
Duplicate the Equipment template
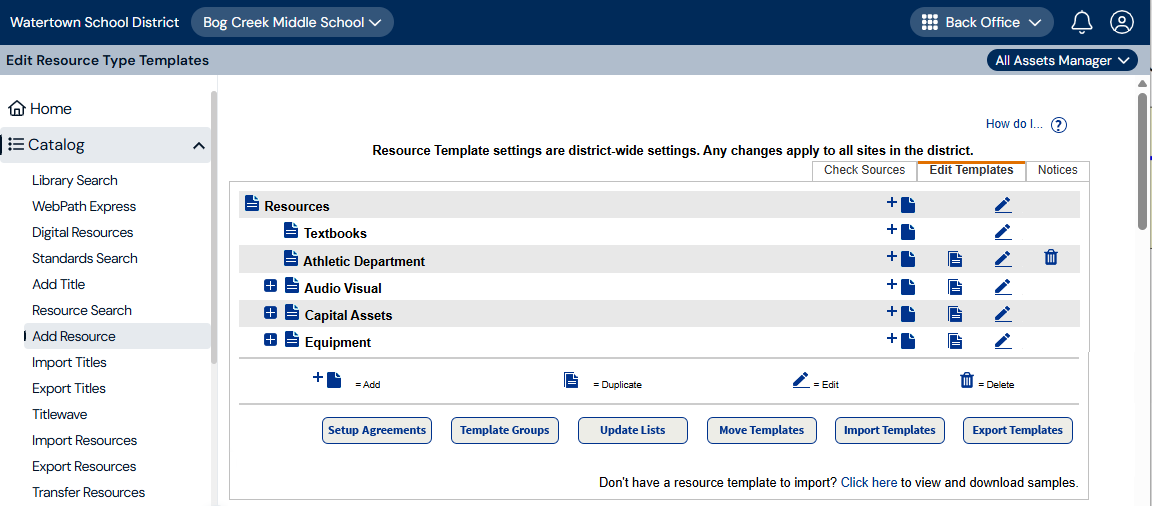pos(955,341)
